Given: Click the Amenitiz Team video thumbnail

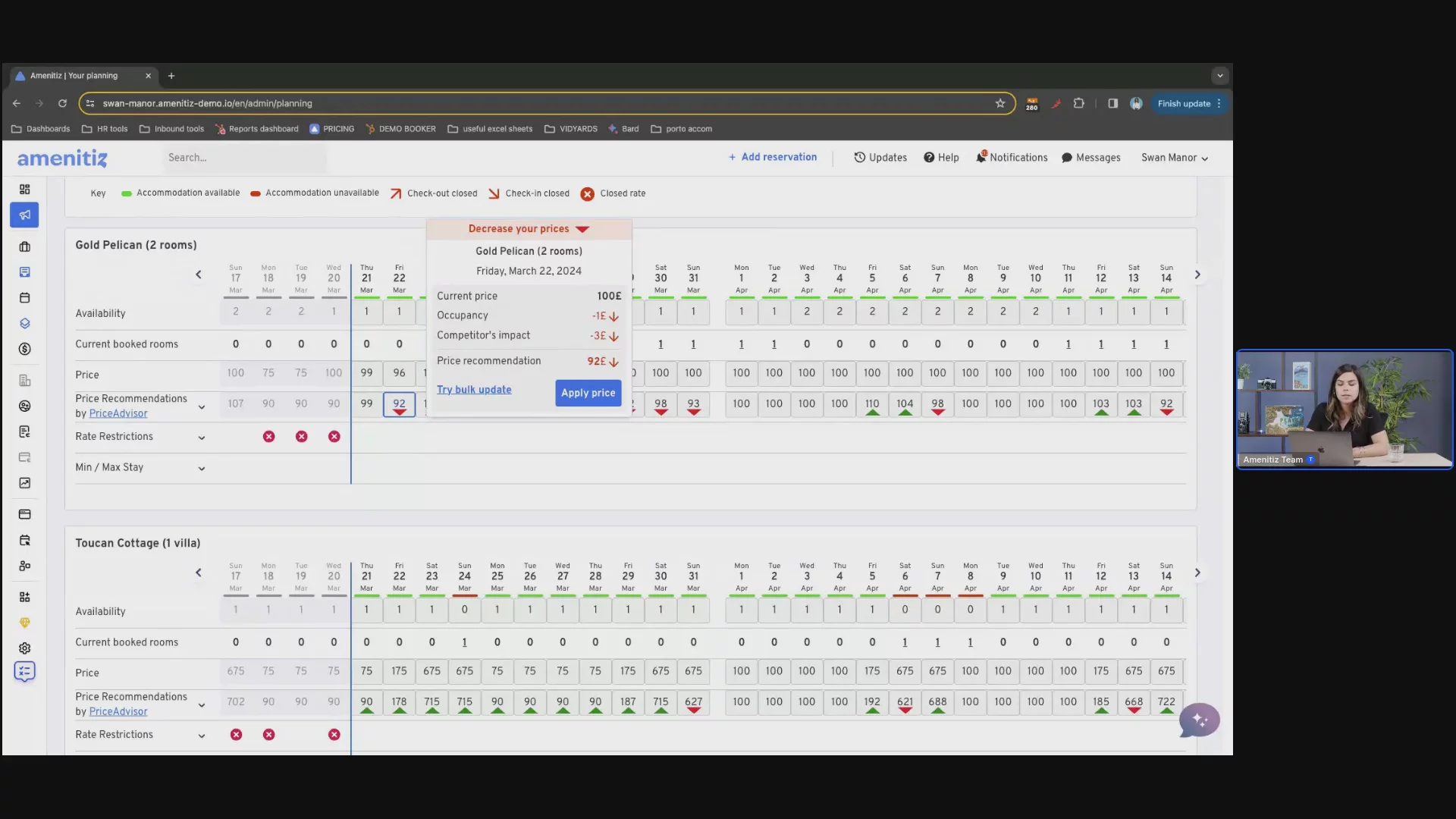Looking at the screenshot, I should coord(1345,409).
